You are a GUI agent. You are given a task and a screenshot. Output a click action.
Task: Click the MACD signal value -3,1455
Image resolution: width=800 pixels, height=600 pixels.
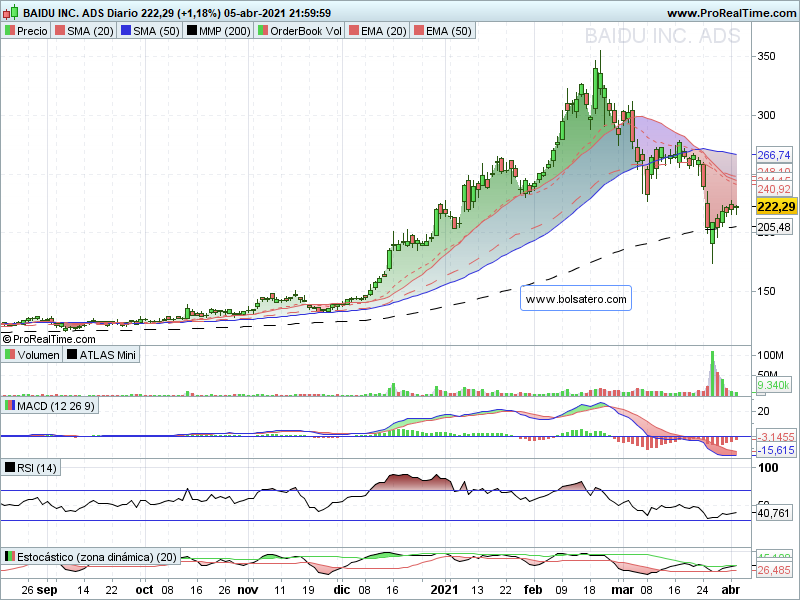775,437
